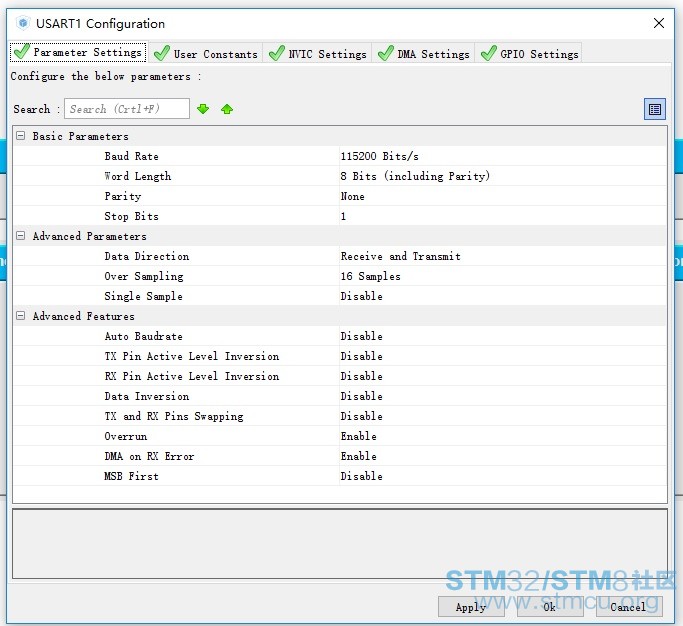
Task: Switch to the DMA Settings tab
Action: click(423, 54)
